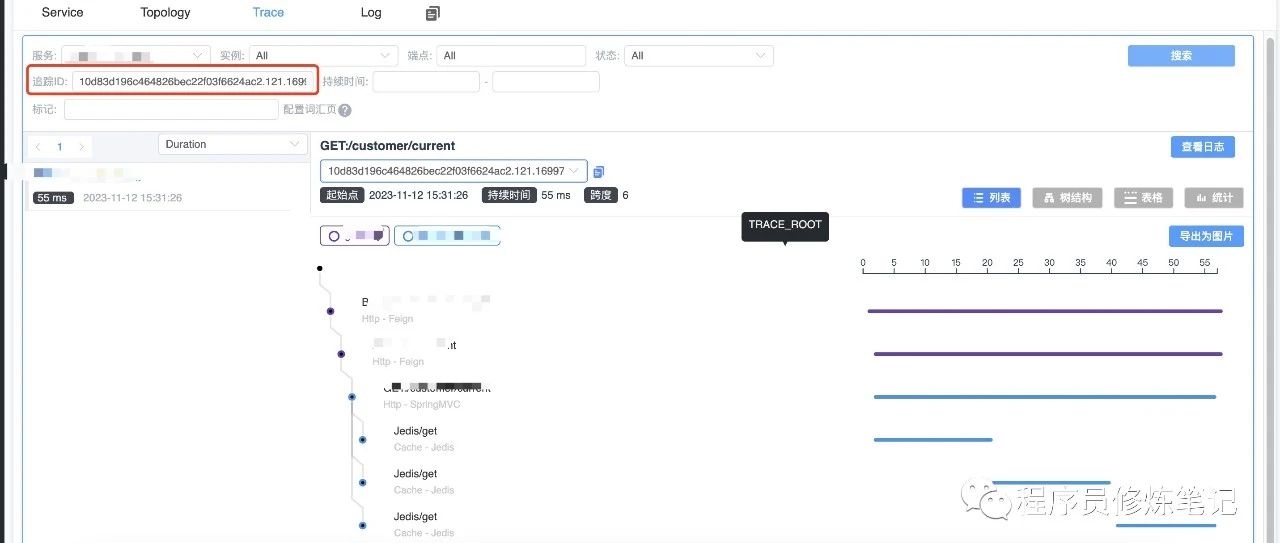Click the 持续时间 55 ms badge
Screen dimensions: 1280x543
point(508,195)
